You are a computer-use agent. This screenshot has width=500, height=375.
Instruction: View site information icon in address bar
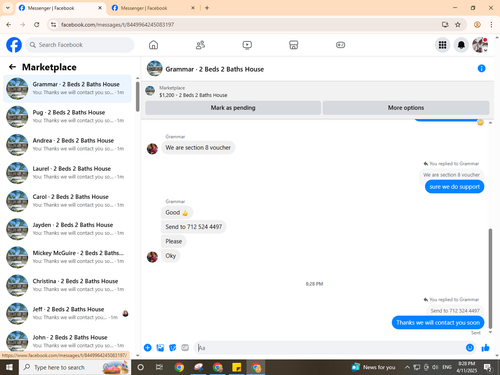click(53, 24)
